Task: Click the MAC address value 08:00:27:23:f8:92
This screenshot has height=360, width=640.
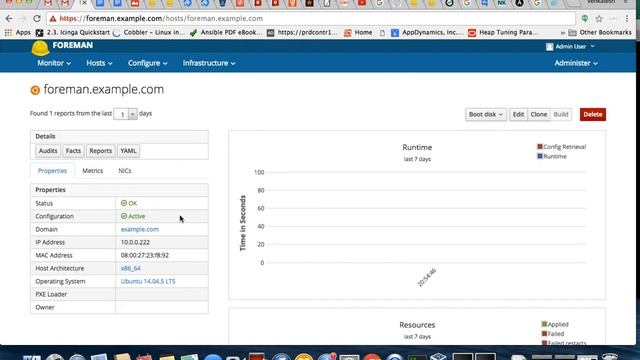Action: coord(144,255)
